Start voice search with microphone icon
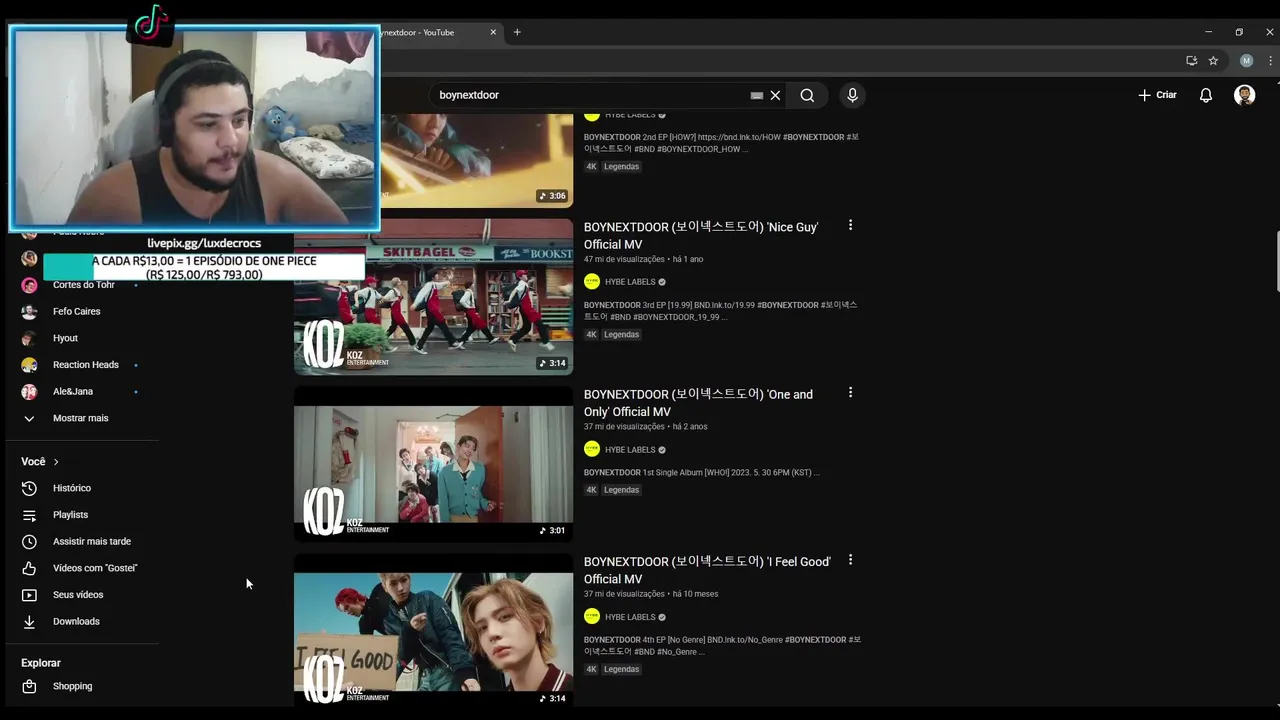Viewport: 1280px width, 720px height. [852, 95]
